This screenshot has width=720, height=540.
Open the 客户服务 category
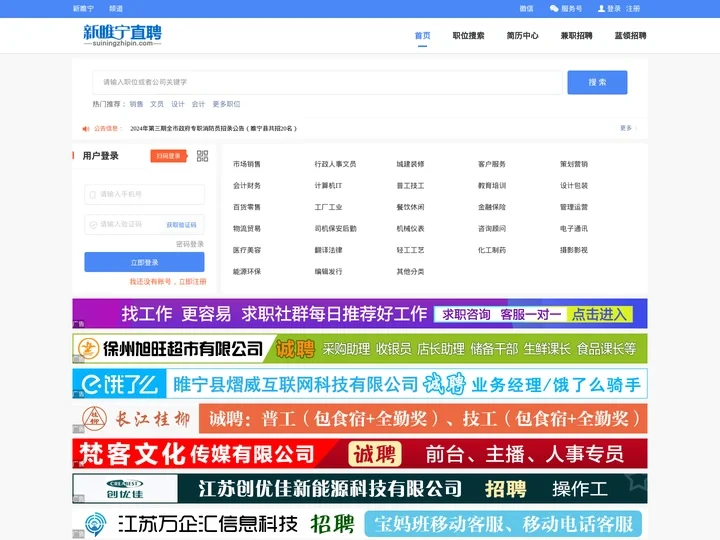click(x=492, y=164)
